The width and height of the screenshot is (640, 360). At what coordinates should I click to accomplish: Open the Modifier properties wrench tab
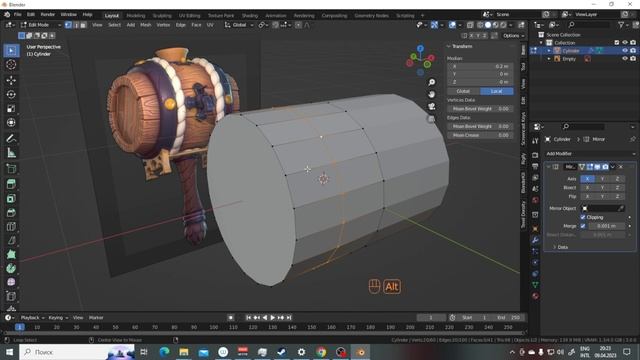(535, 240)
